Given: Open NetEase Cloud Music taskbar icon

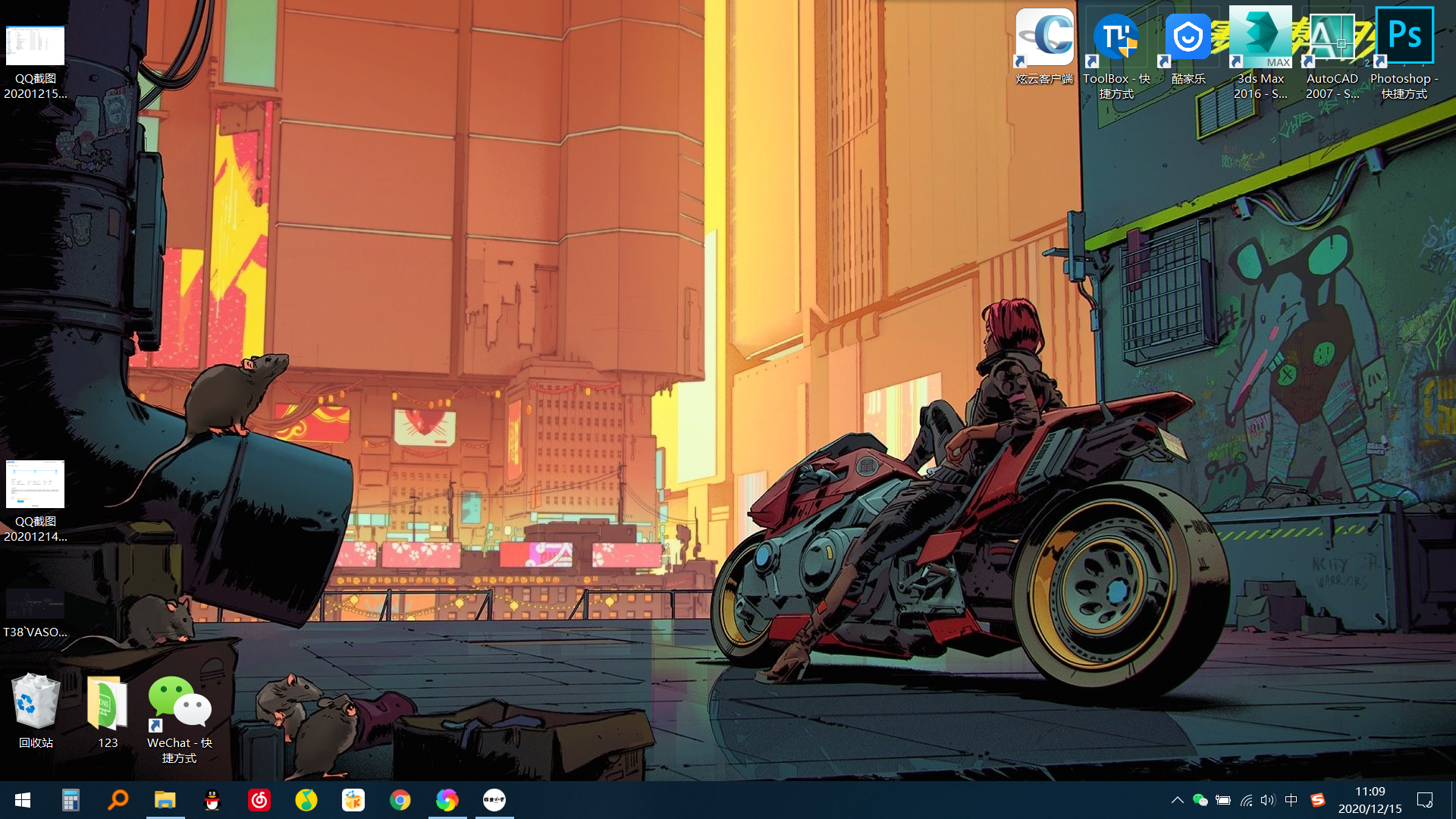Looking at the screenshot, I should [x=259, y=800].
